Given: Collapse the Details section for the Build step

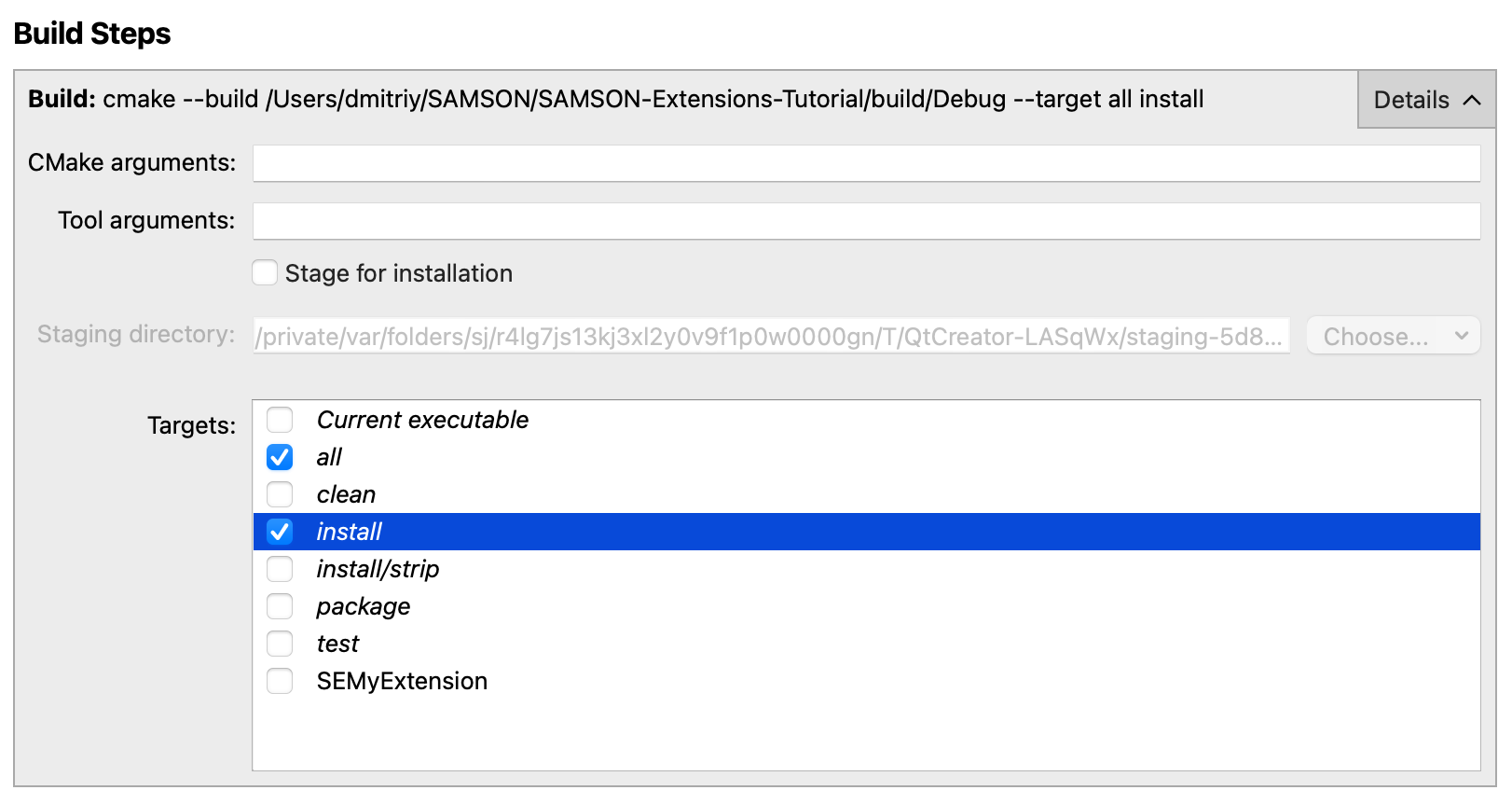Looking at the screenshot, I should pos(1424,100).
